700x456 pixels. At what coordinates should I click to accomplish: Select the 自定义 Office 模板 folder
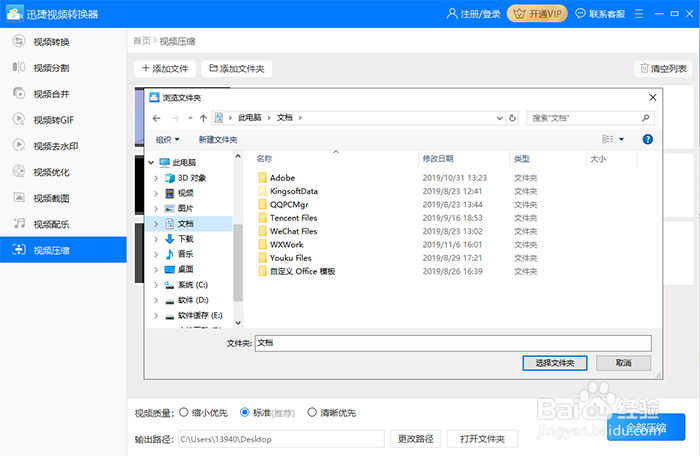302,272
